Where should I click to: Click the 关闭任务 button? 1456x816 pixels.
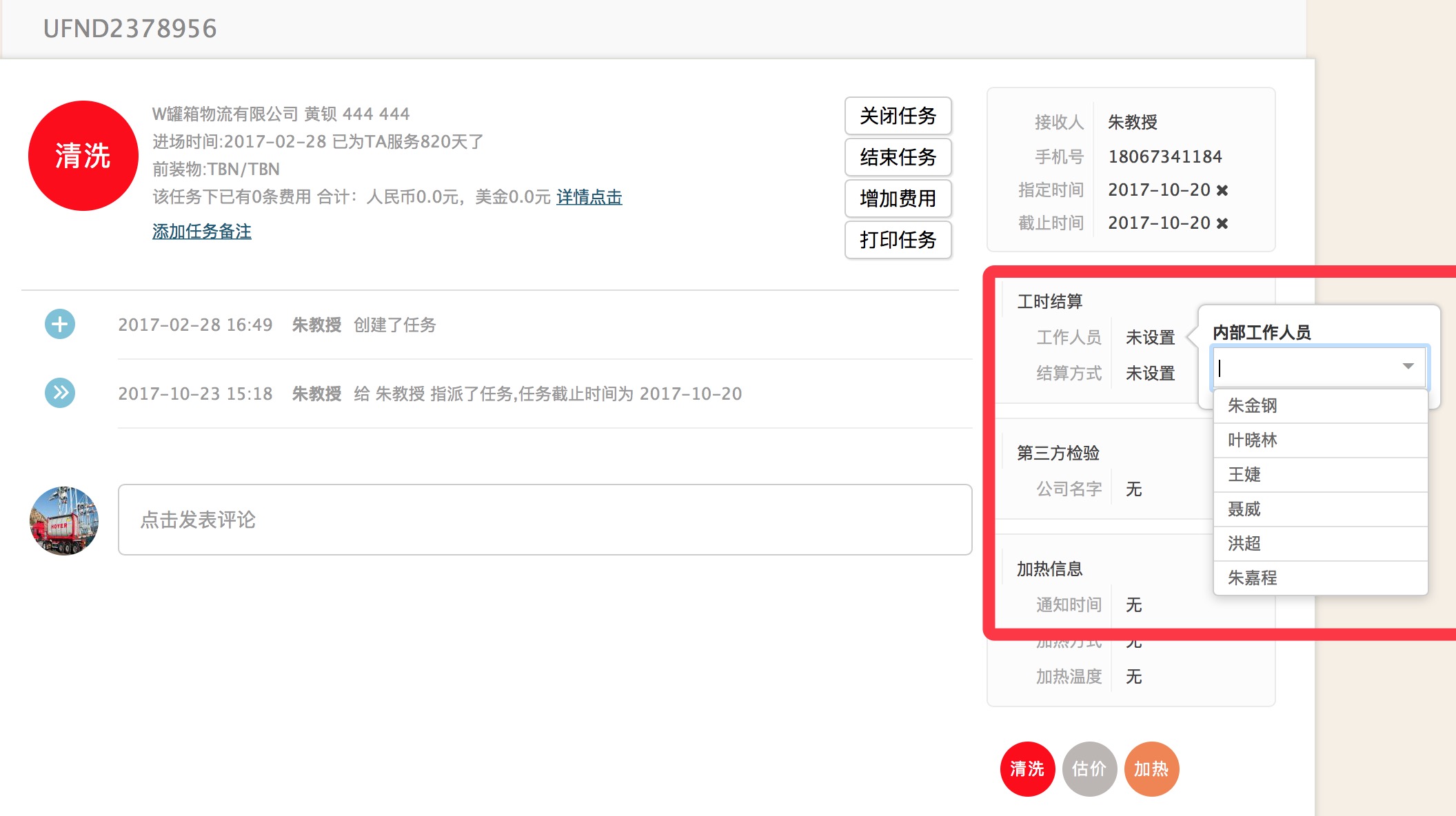tap(898, 116)
